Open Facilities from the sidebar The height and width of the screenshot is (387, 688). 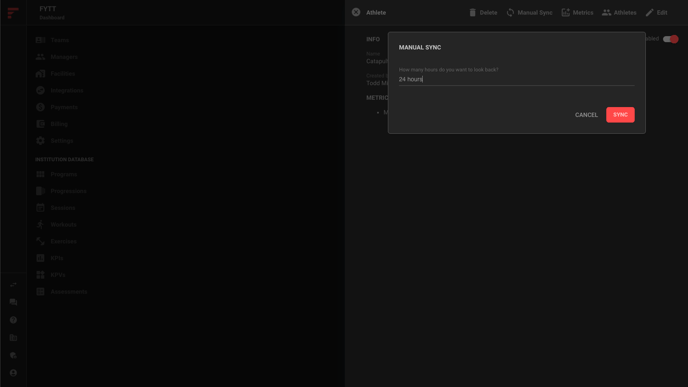pos(55,74)
